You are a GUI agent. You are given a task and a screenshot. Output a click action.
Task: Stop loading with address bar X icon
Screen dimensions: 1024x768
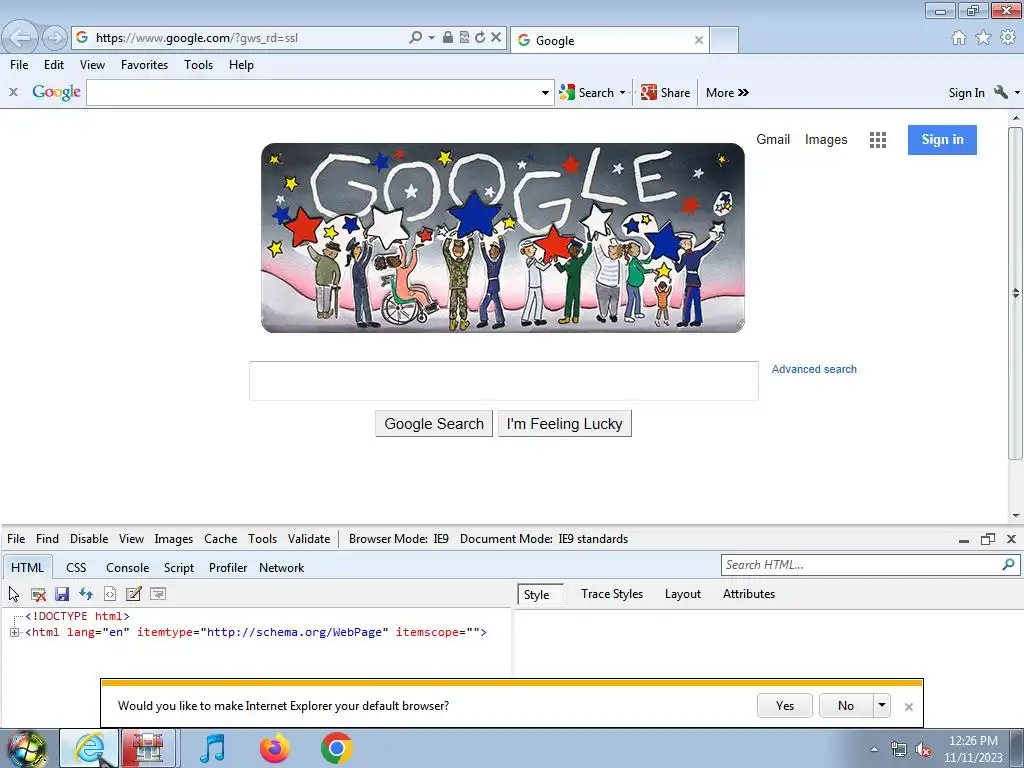tap(496, 37)
